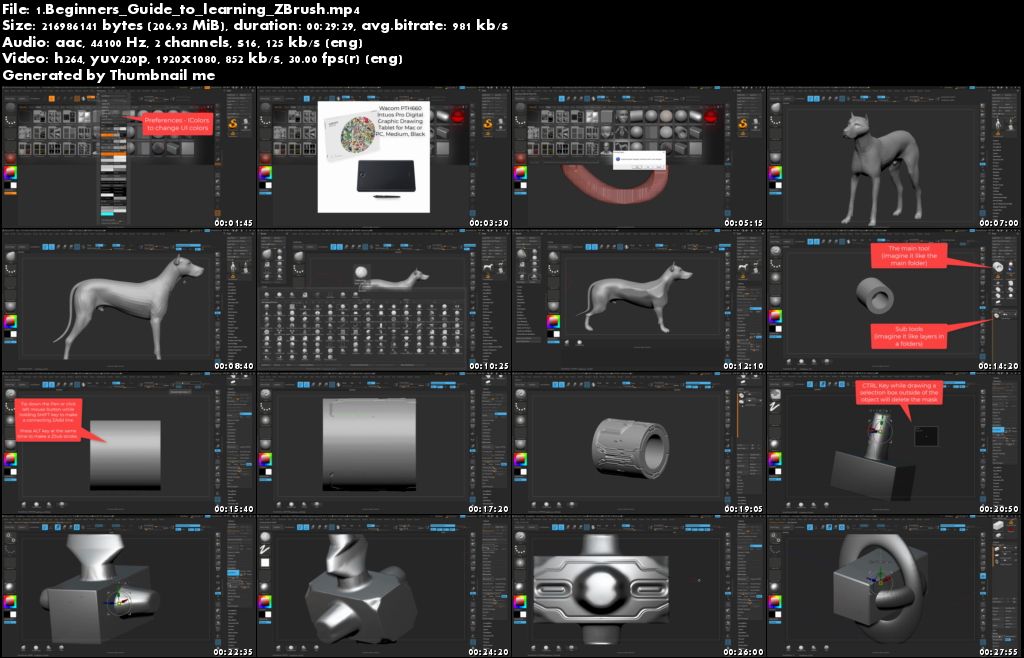Click the subtool thumbnail in 00:14:20 frame
This screenshot has height=658, width=1024.
click(x=997, y=315)
